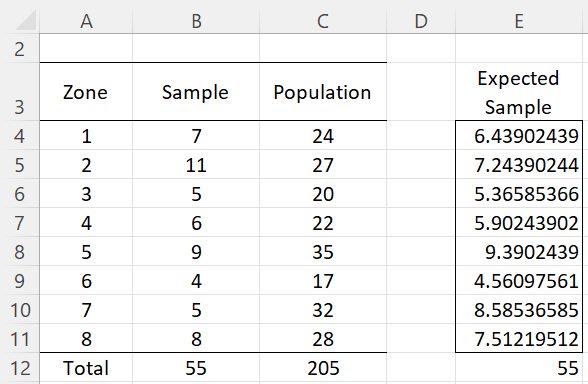588x384 pixels.
Task: Click the Total label cell
Action: (x=86, y=368)
